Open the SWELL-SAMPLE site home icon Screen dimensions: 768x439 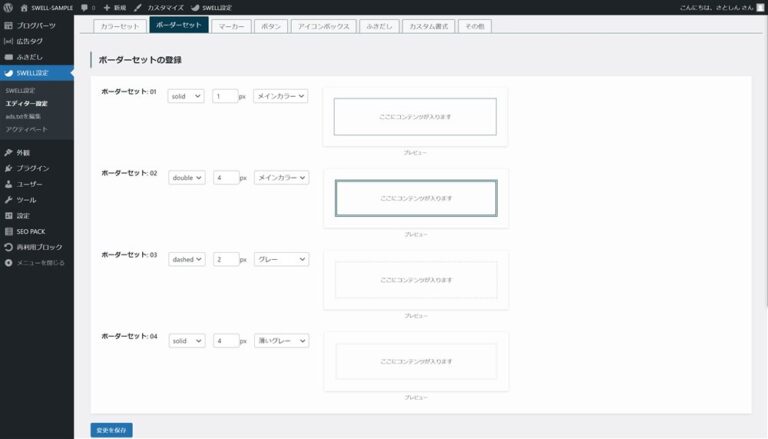click(x=24, y=7)
